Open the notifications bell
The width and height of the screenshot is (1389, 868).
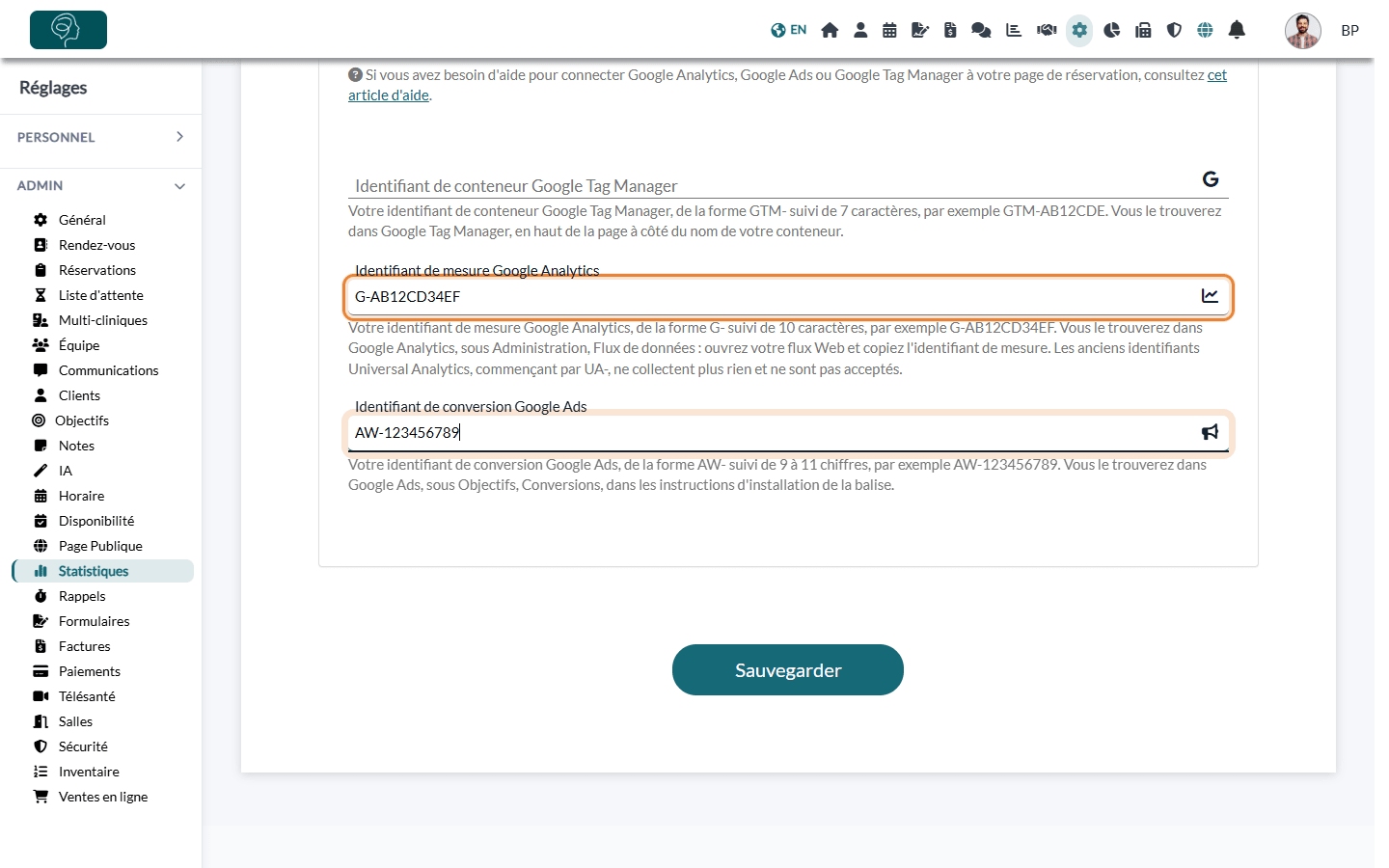1237,30
